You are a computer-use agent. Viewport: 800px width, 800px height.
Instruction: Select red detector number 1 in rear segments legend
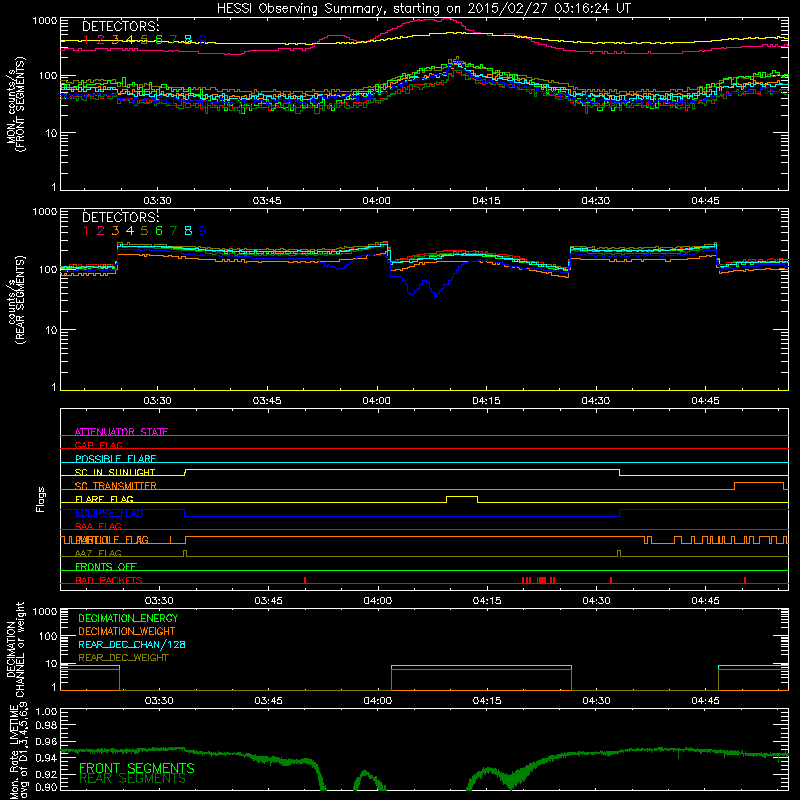86,231
